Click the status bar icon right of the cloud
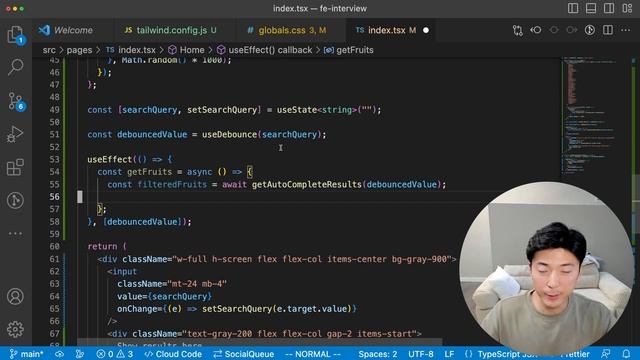 [x=80, y=354]
